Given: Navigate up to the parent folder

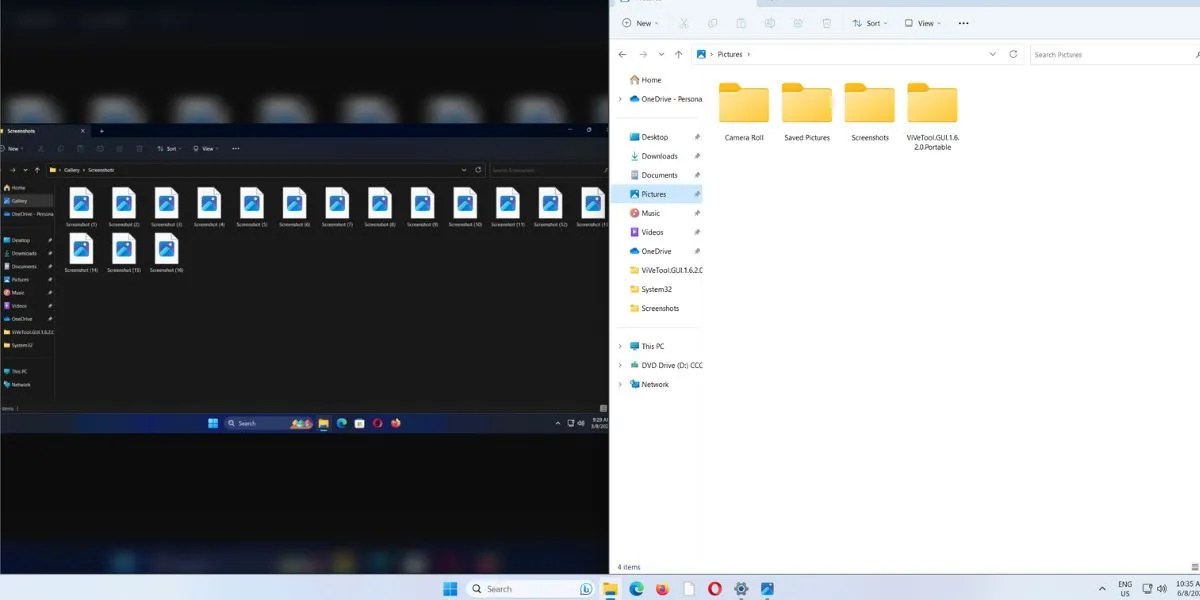Looking at the screenshot, I should tap(680, 54).
